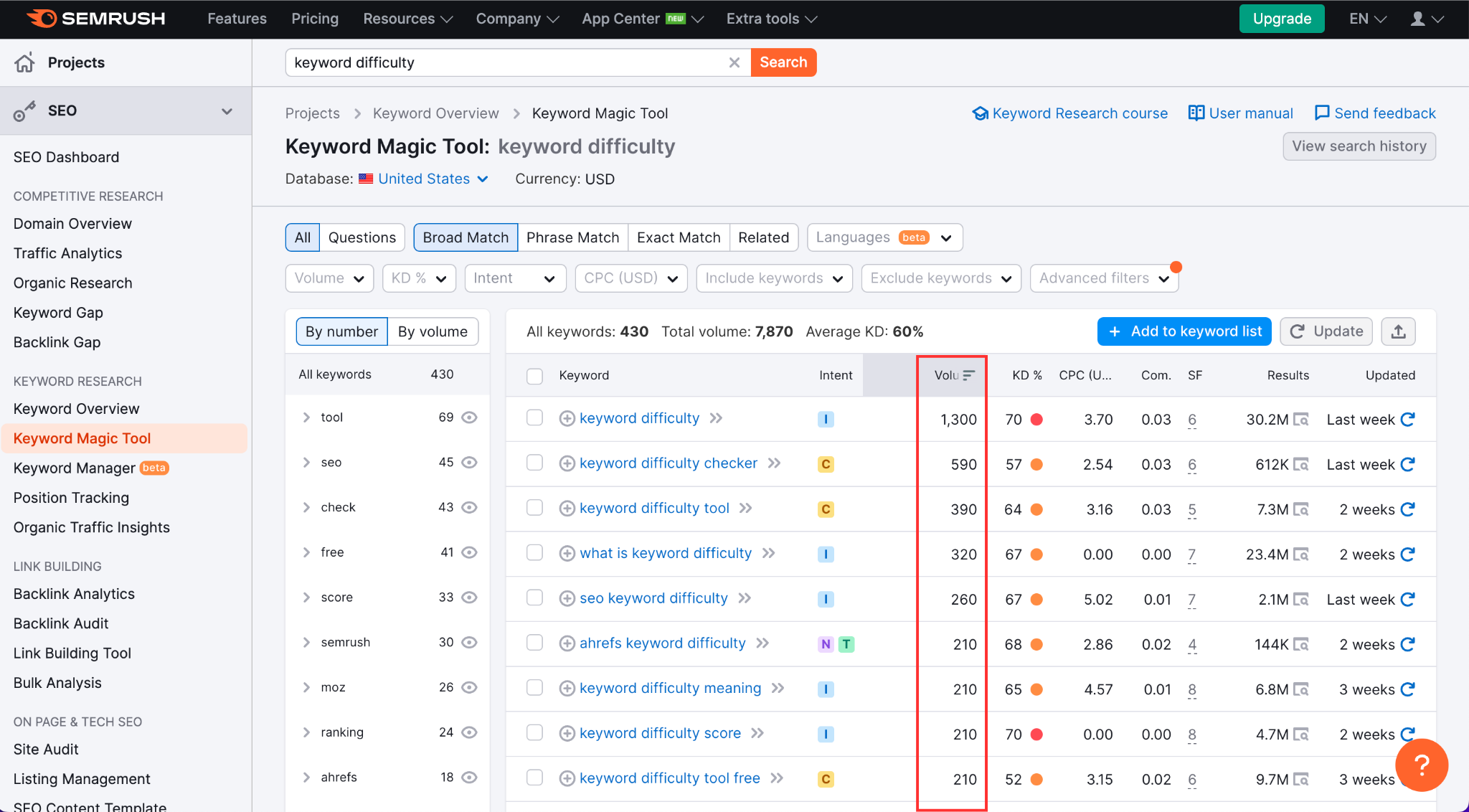Click double arrows beside seo keyword difficulty
Viewport: 1469px width, 812px height.
point(745,598)
